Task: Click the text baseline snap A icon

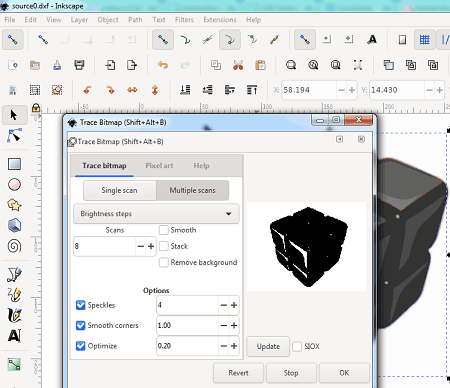Action: coord(372,40)
